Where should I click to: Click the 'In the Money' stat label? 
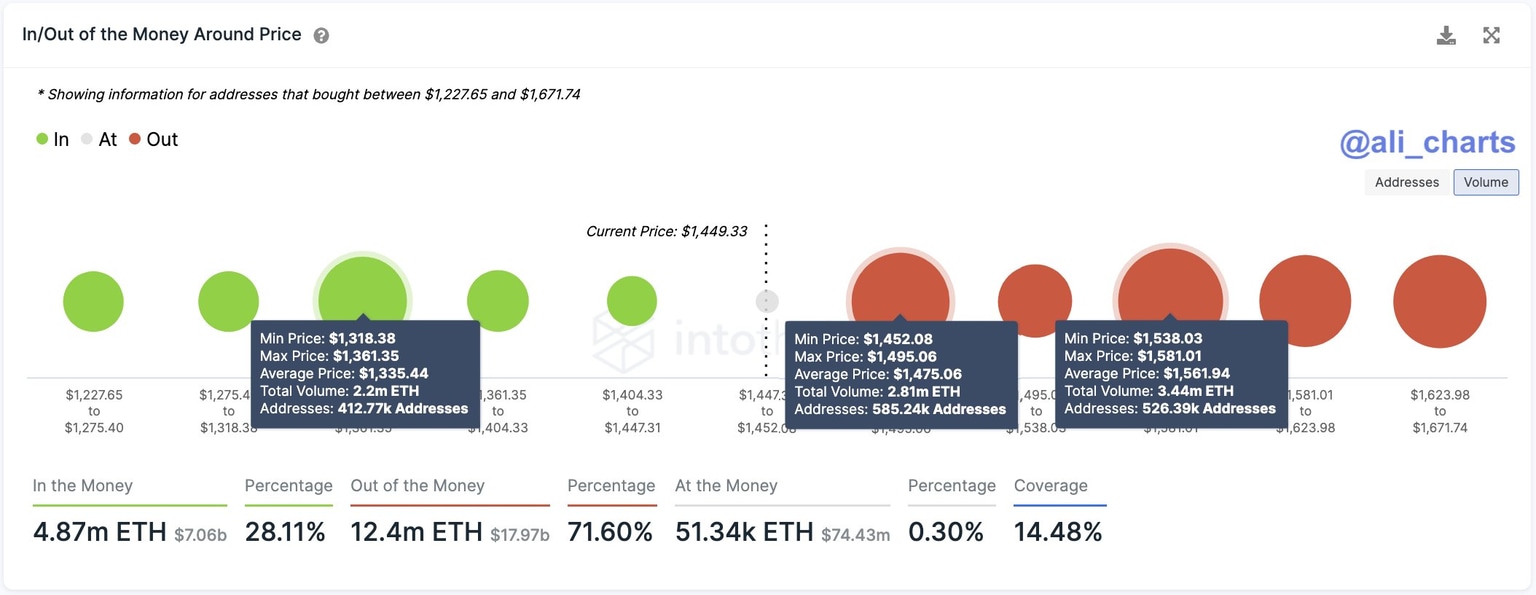click(x=82, y=485)
